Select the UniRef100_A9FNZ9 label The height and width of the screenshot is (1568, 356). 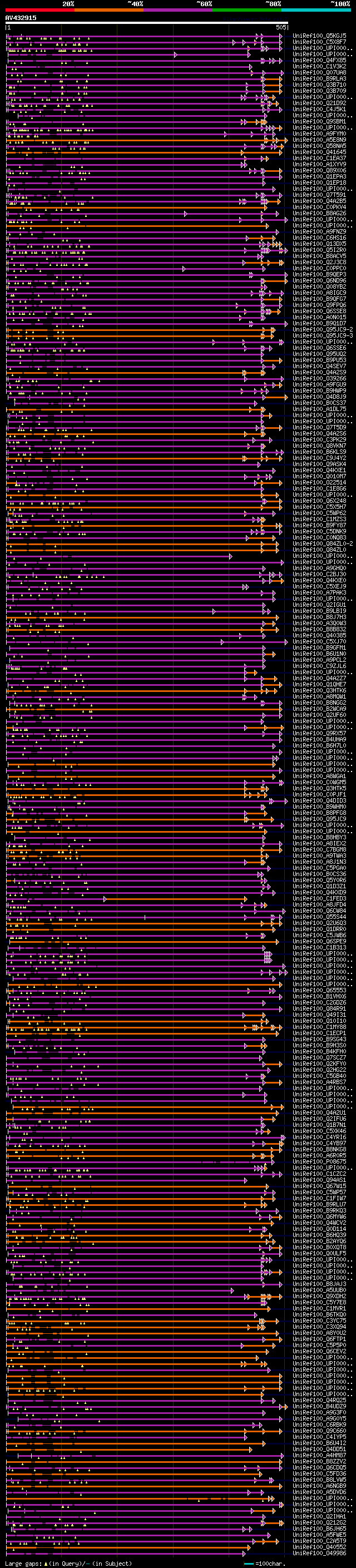[319, 231]
